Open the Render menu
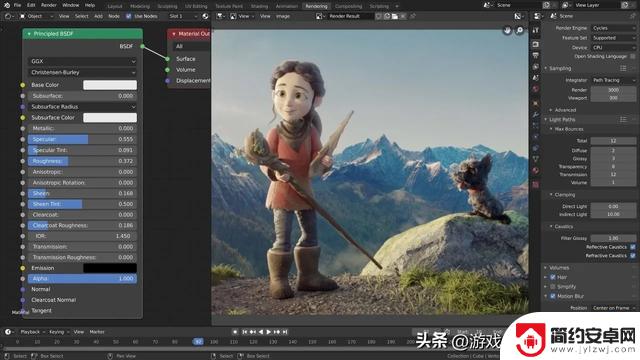This screenshot has width=640, height=360. pos(49,5)
